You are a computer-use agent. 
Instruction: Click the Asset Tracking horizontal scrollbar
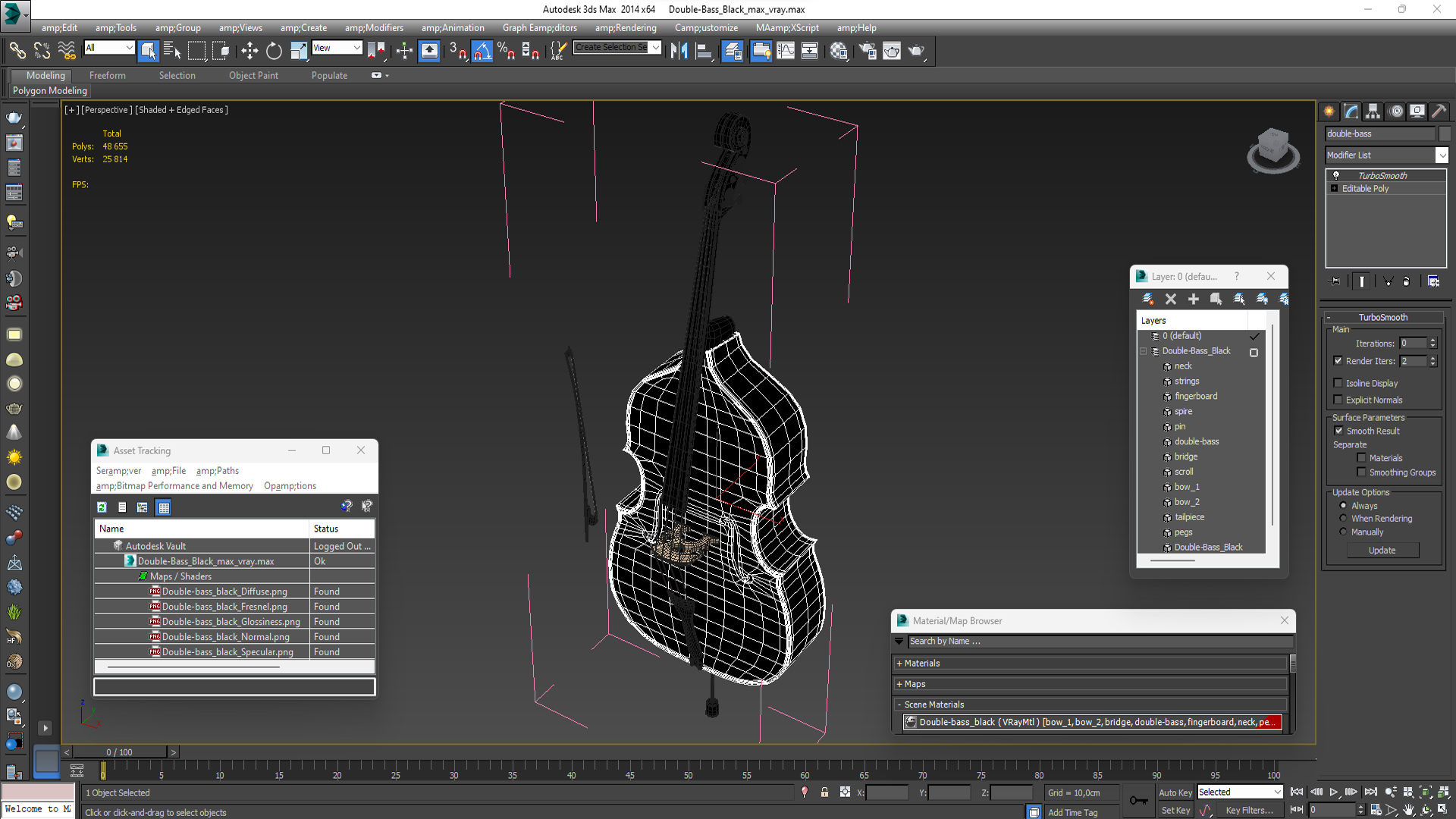point(193,667)
